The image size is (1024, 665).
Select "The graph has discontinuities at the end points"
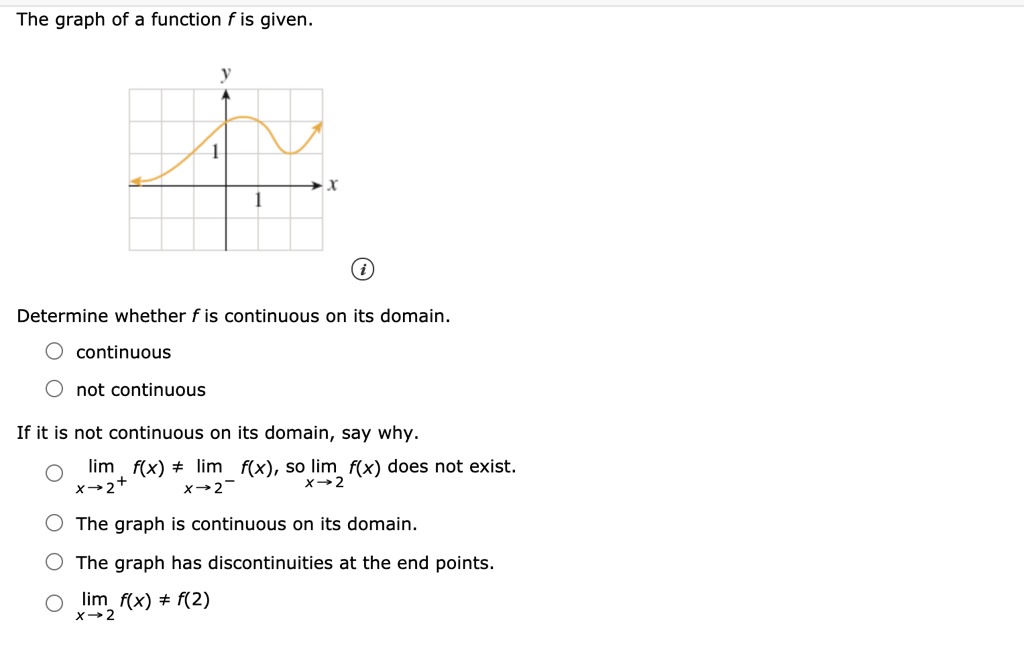click(55, 561)
